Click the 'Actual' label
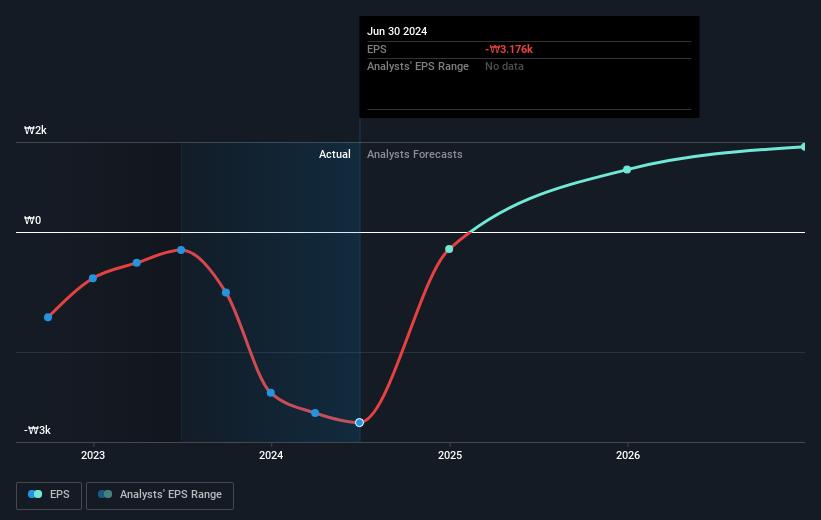 (x=335, y=154)
